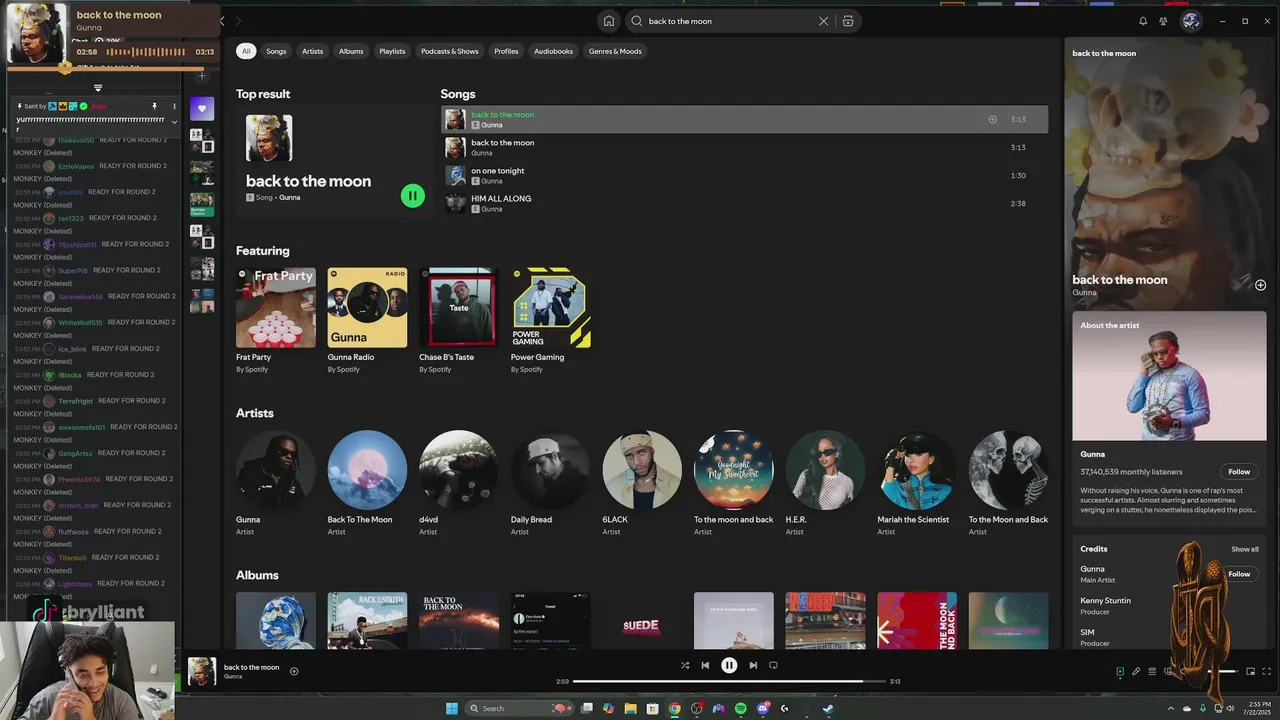
Task: Open the play queue icon
Action: point(1152,671)
